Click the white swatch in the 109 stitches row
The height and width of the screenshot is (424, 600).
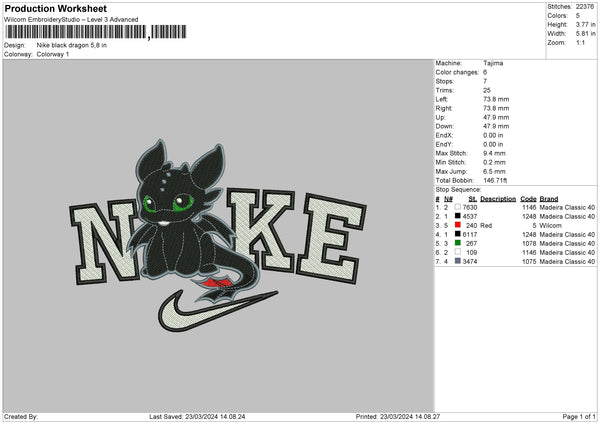[x=457, y=252]
